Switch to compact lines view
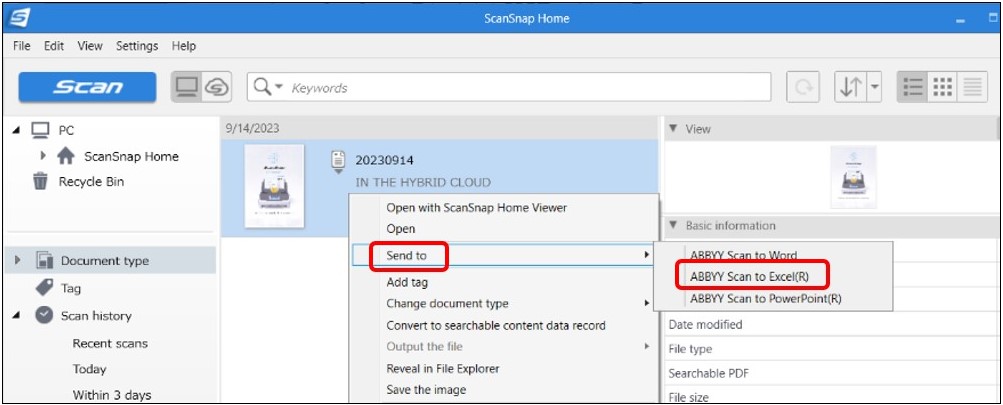The image size is (1003, 405). (x=972, y=87)
